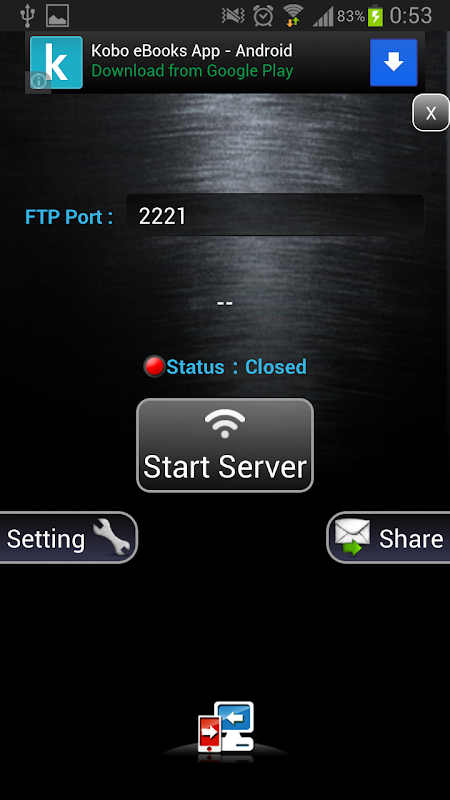Tap the battery indicator in status bar

click(x=375, y=16)
